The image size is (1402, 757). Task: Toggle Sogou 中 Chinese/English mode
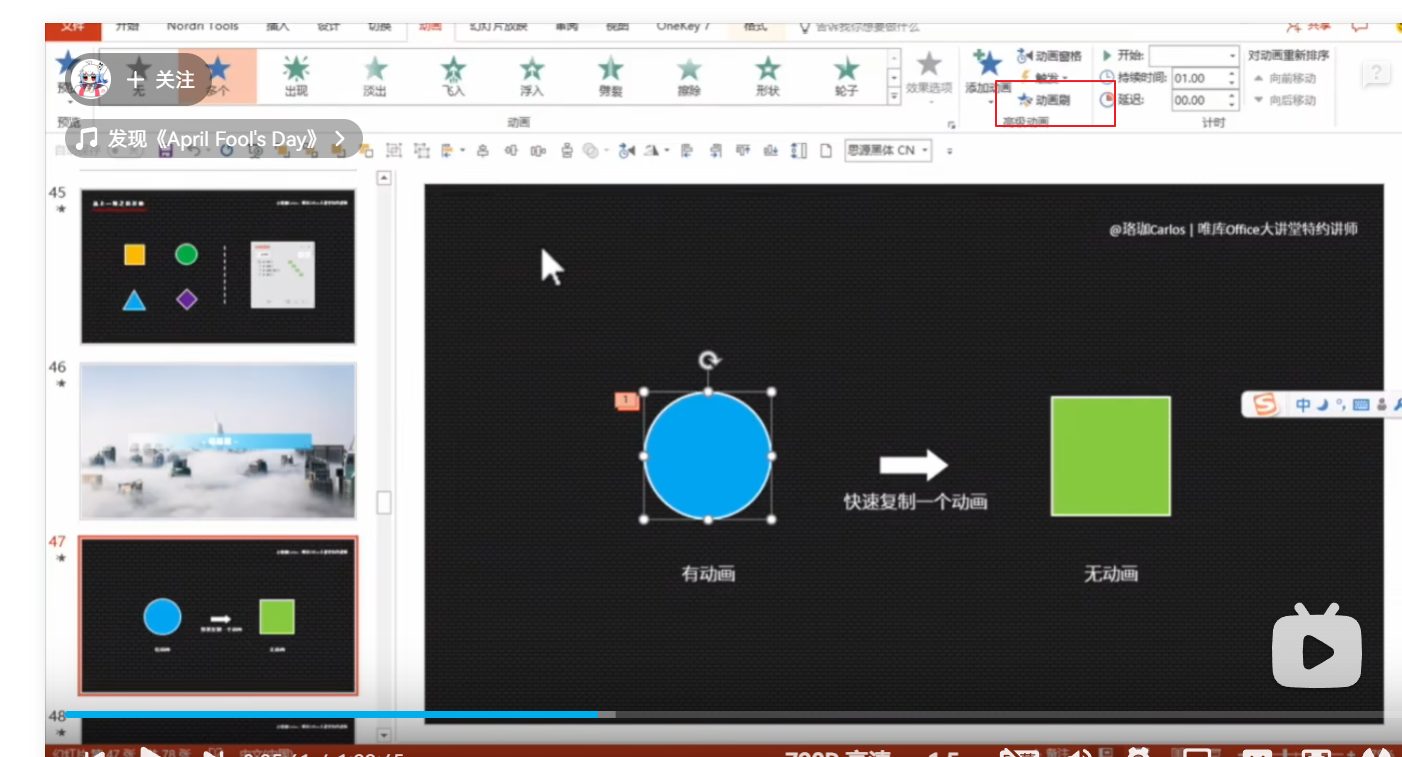[x=1303, y=405]
